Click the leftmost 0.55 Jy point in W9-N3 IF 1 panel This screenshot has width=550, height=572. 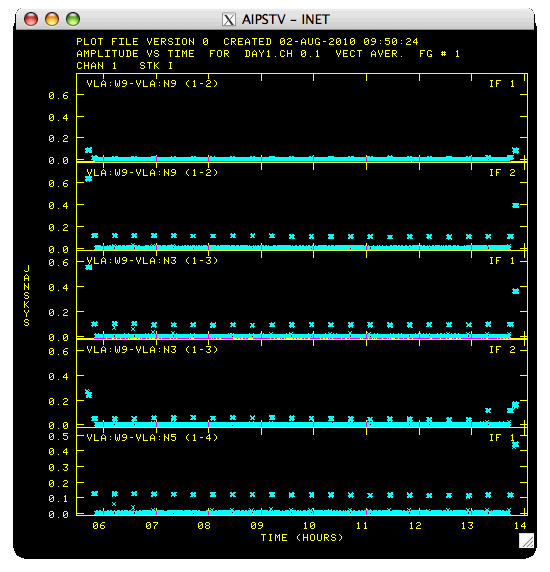tap(88, 267)
